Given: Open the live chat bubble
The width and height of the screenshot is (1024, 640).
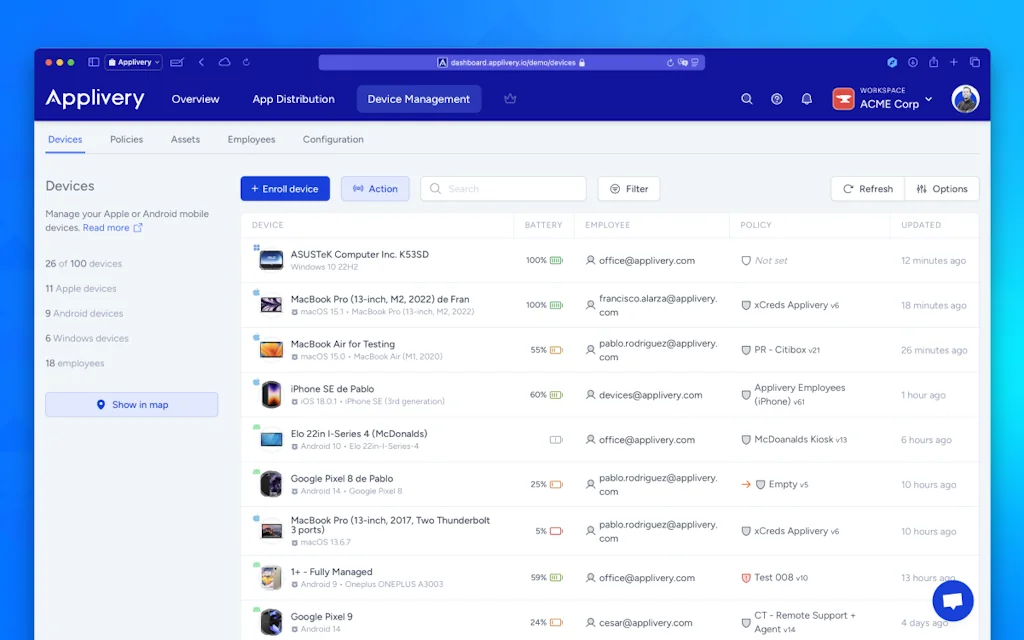Looking at the screenshot, I should pos(952,601).
